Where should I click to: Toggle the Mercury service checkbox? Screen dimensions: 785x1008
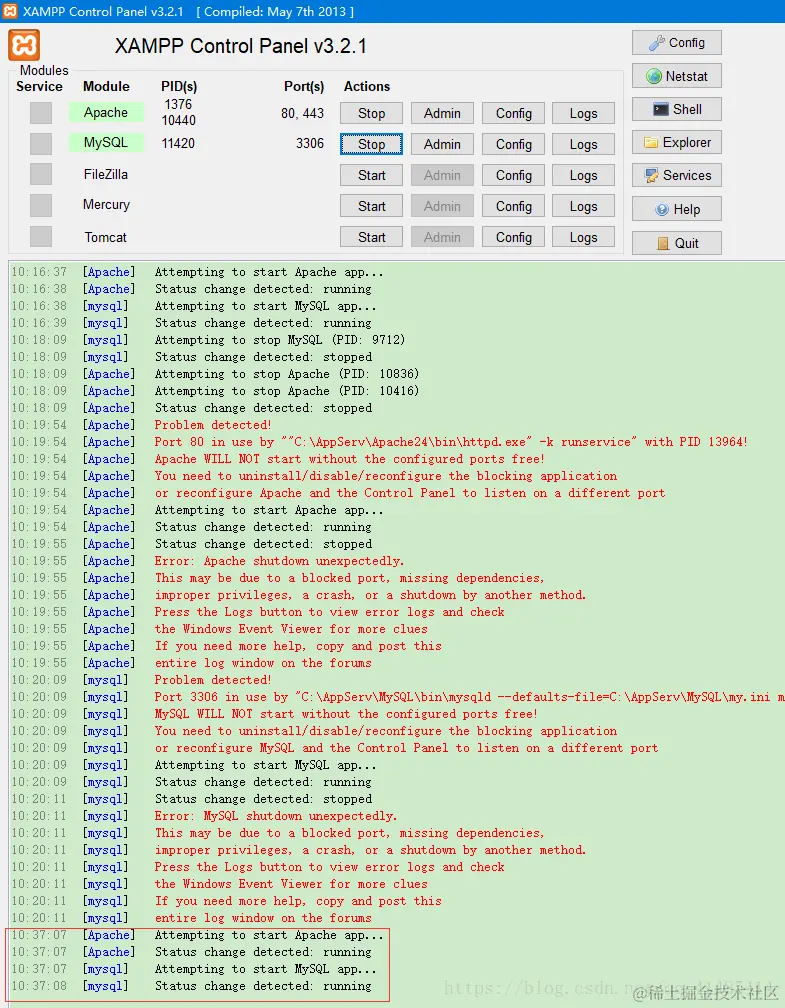point(41,206)
